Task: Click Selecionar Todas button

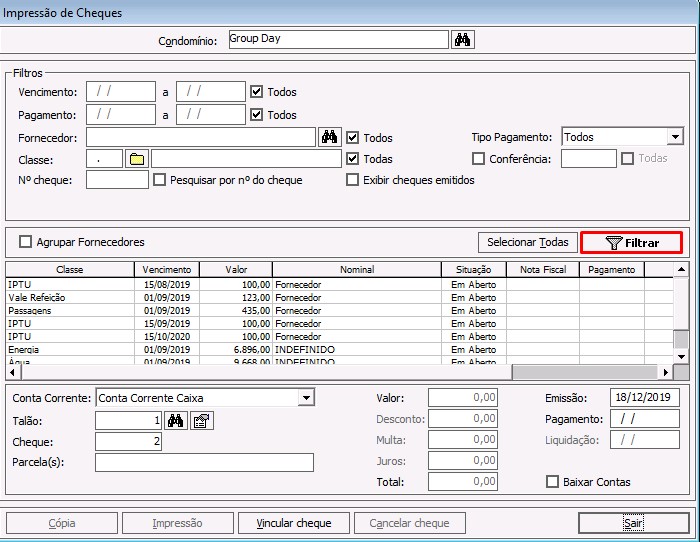Action: pos(528,242)
